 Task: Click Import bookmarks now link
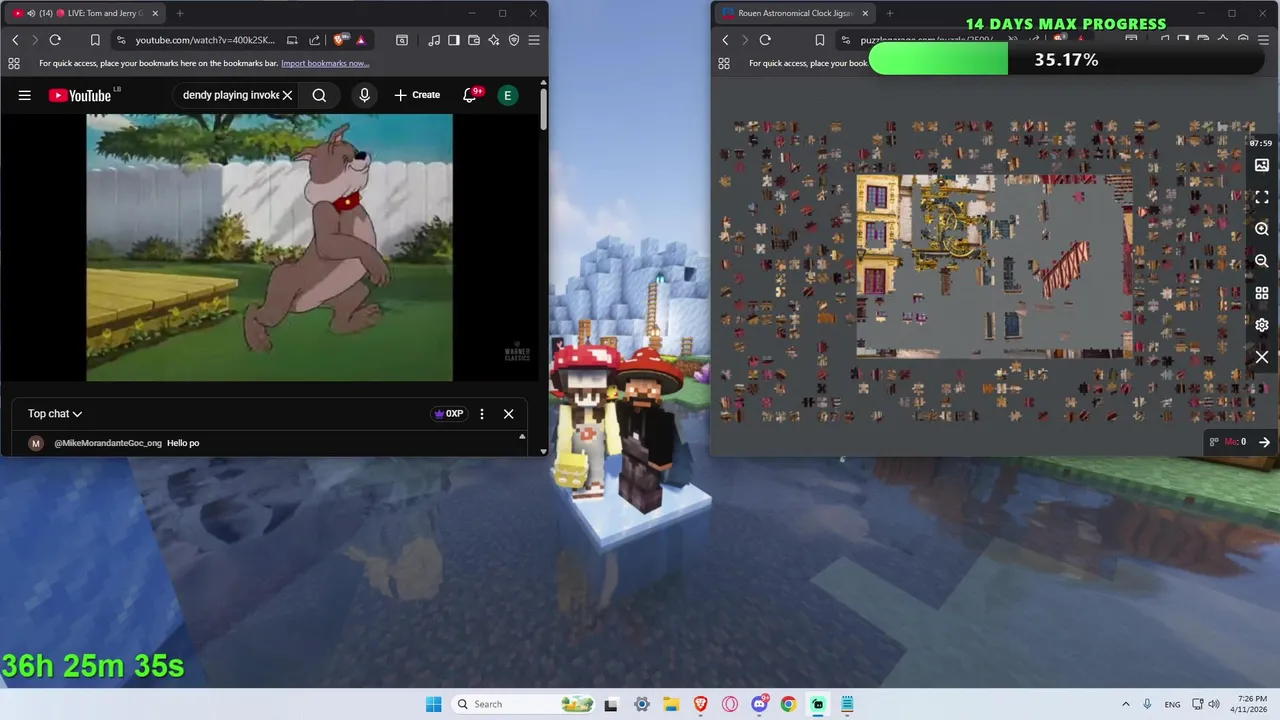click(325, 63)
